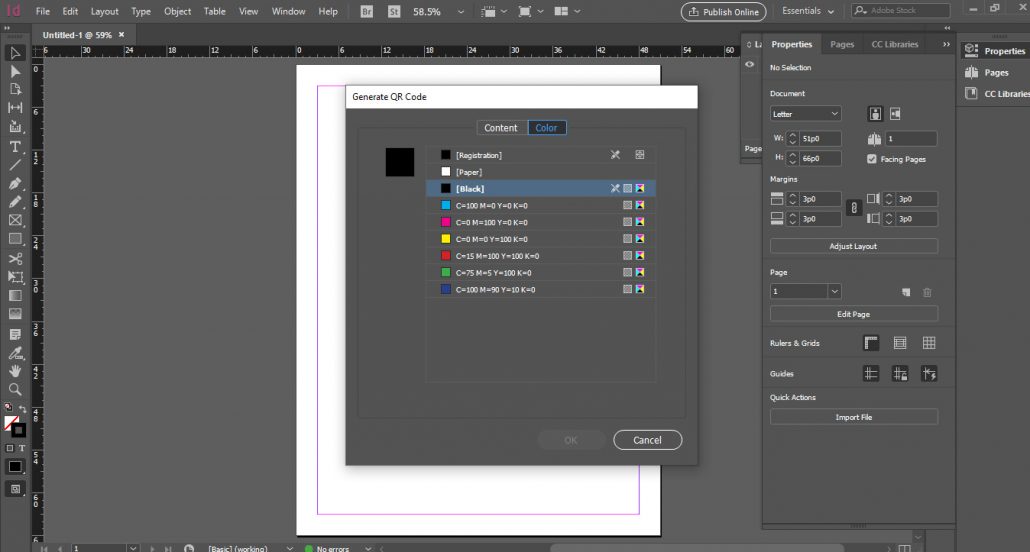Select the [Paper] swatch
This screenshot has height=552, width=1030.
pyautogui.click(x=541, y=172)
